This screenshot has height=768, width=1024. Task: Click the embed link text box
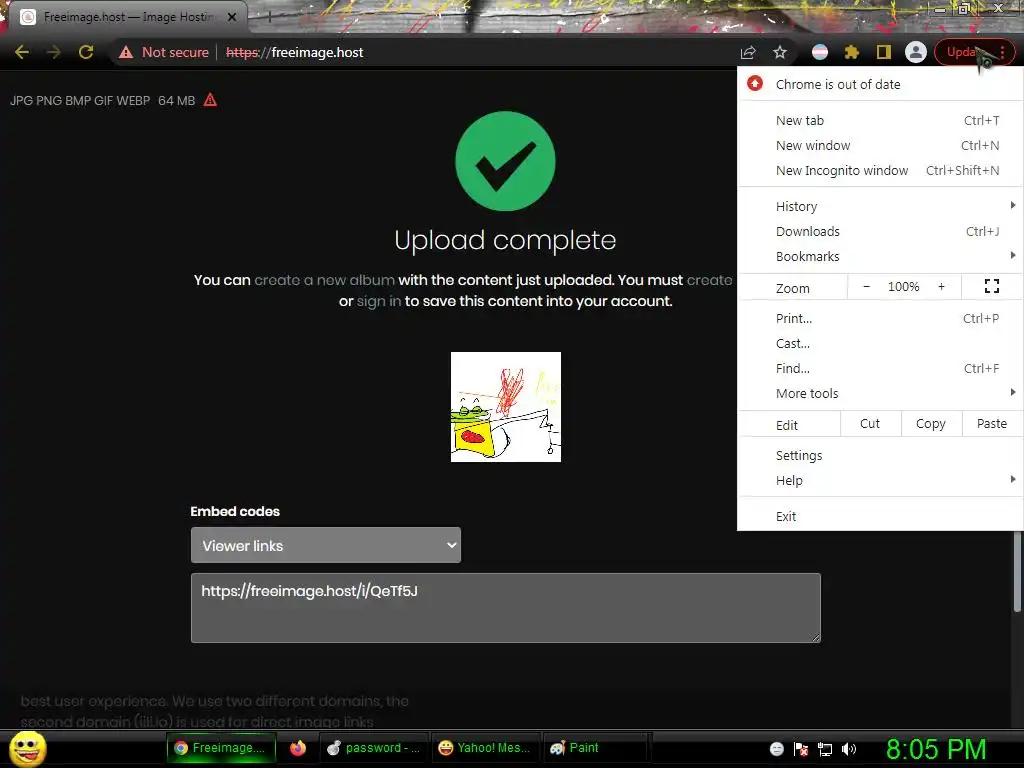click(505, 608)
